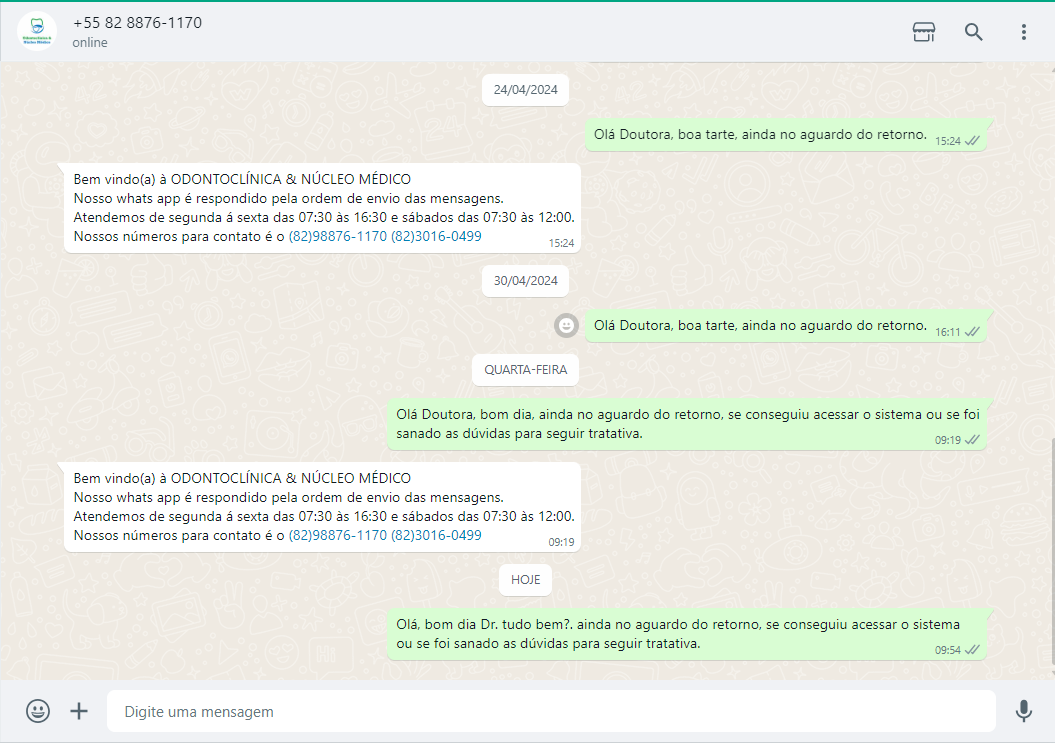Open the contact's profile picture
This screenshot has width=1055, height=743.
point(37,31)
